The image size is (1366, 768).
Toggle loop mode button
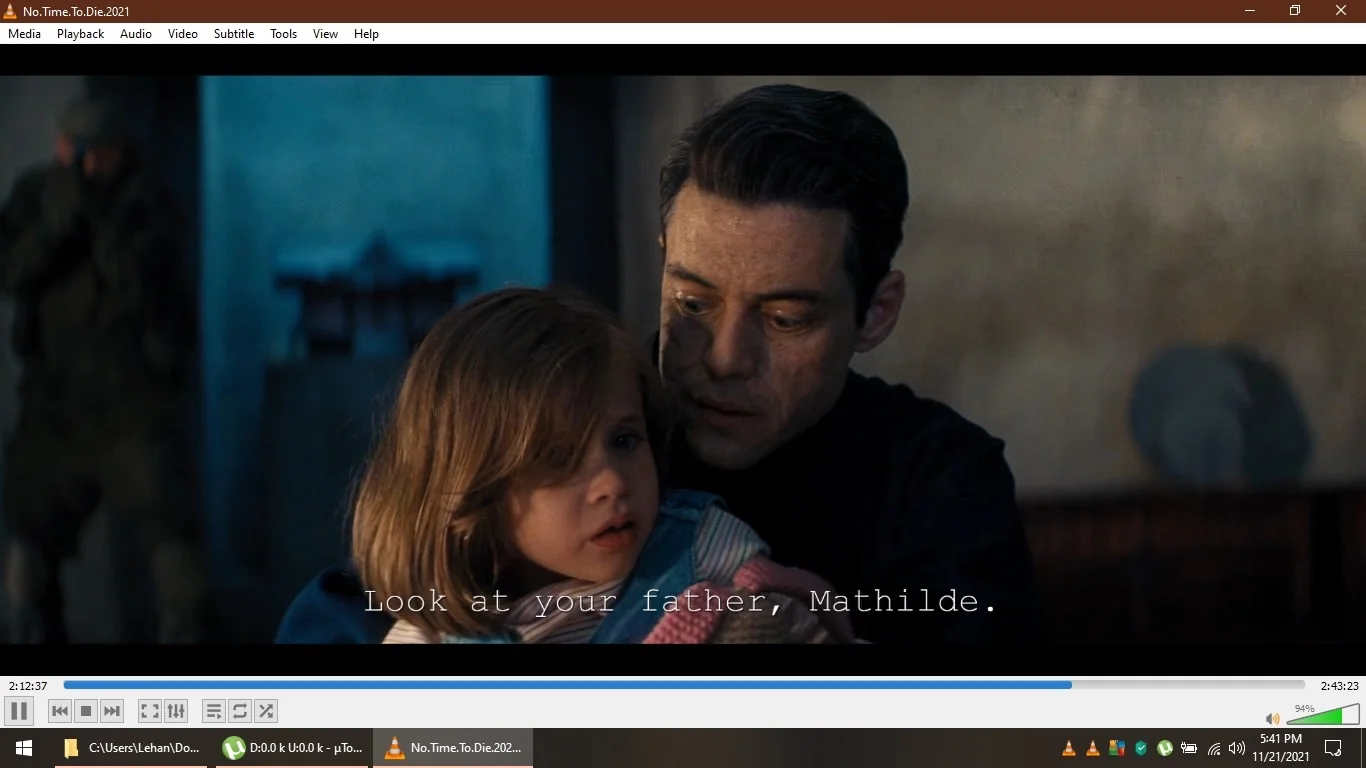[x=240, y=711]
